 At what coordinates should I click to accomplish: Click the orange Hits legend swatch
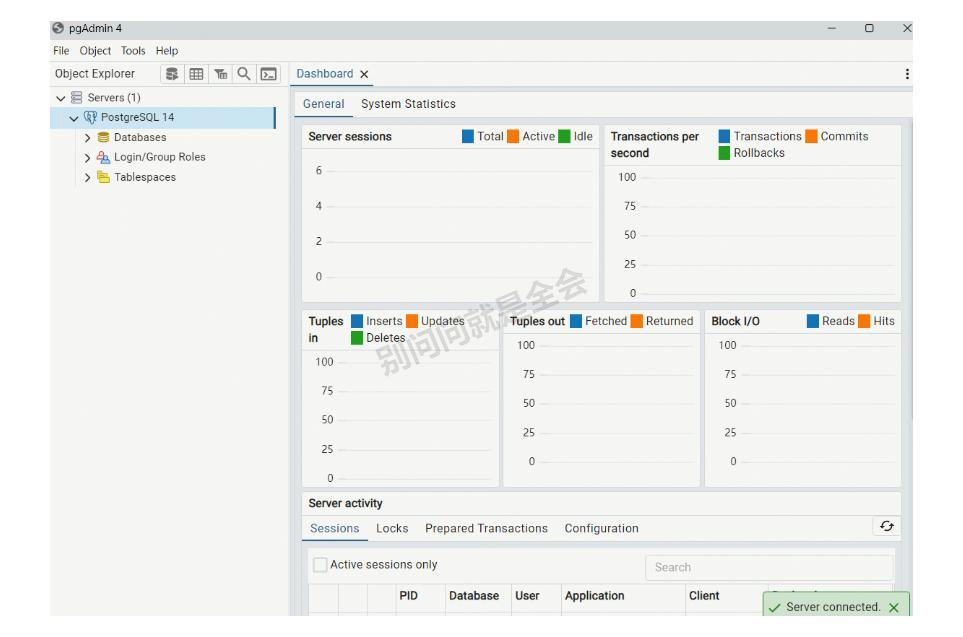click(864, 321)
